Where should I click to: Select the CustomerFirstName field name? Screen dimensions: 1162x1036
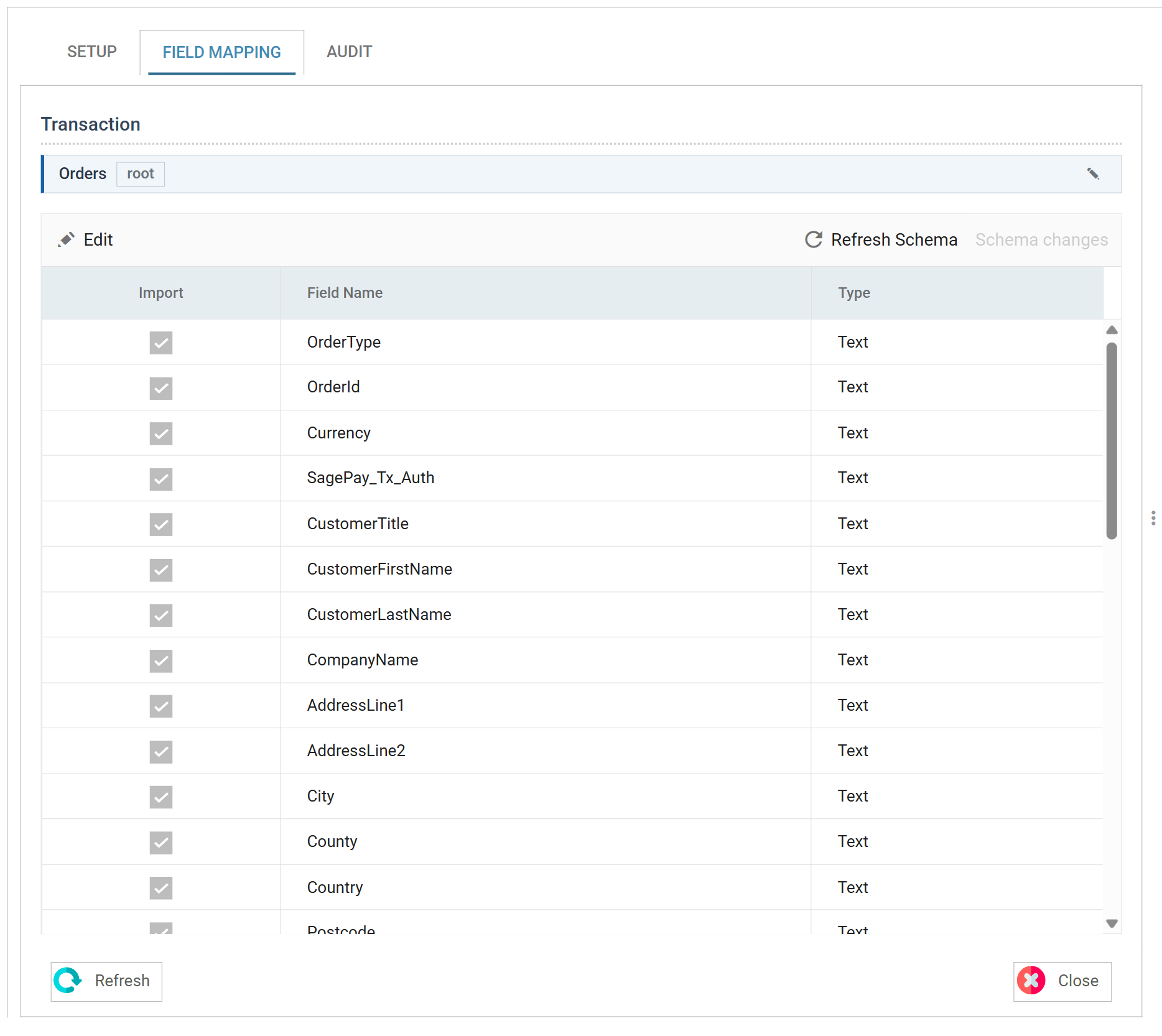point(379,569)
